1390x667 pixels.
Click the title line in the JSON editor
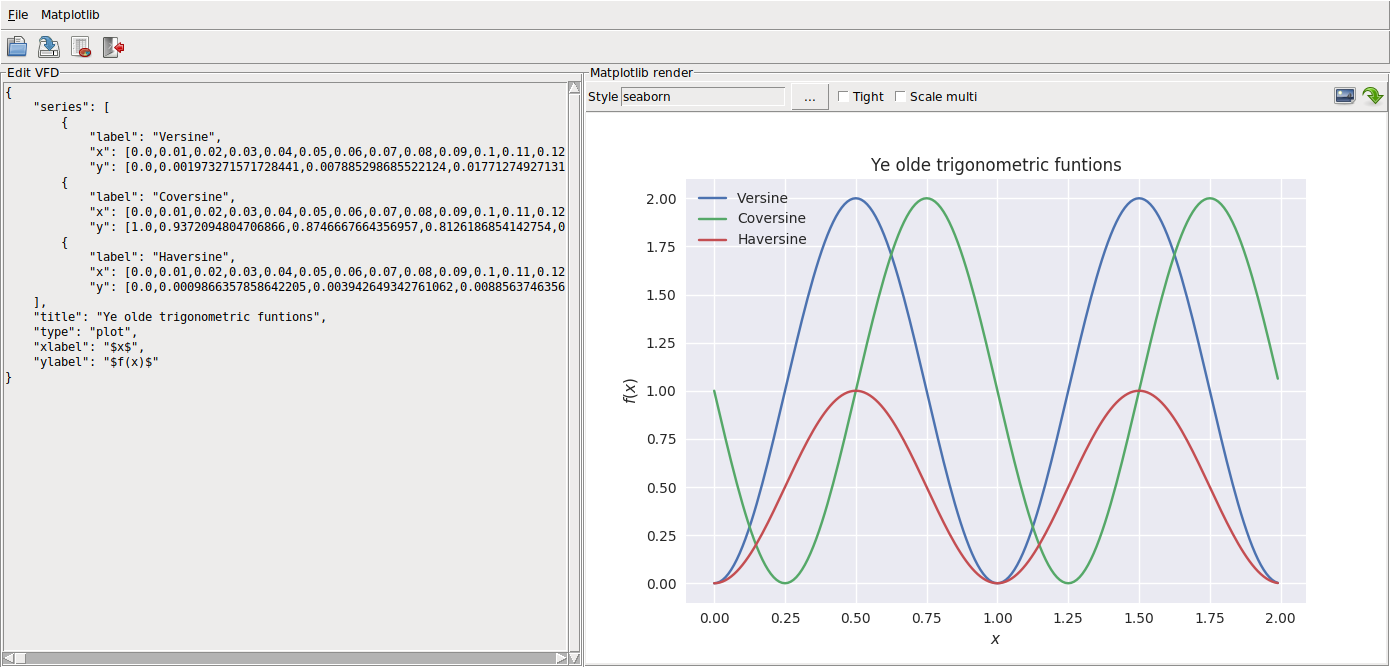pos(180,317)
